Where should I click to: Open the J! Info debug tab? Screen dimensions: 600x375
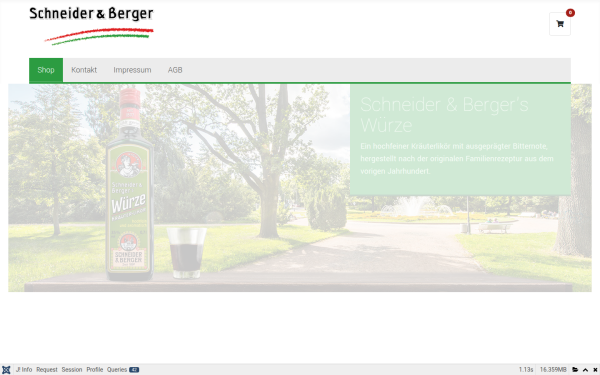tap(24, 370)
